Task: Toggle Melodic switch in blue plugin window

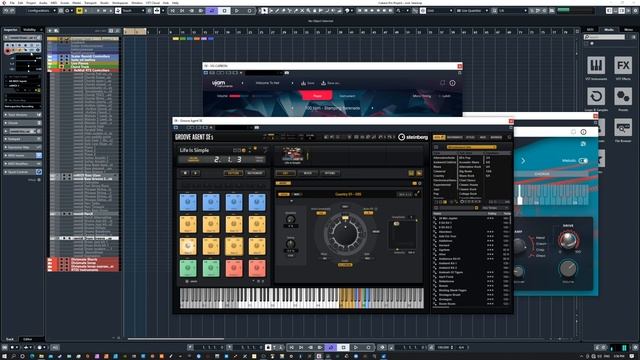Action: (583, 160)
